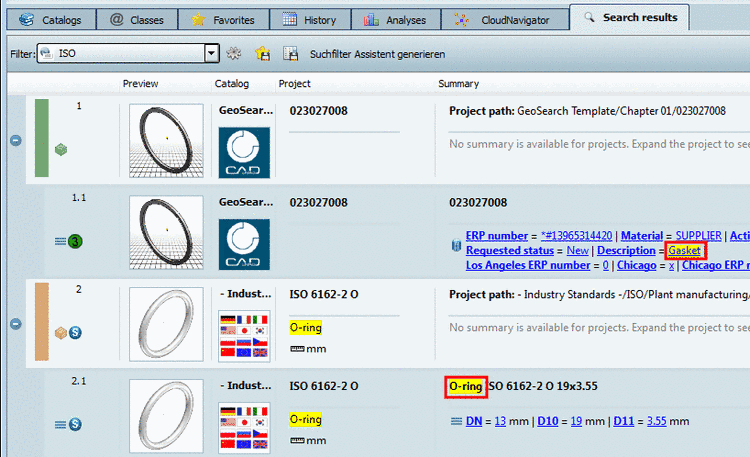Click the 13 value link after DN
The image size is (750, 457).
click(500, 421)
